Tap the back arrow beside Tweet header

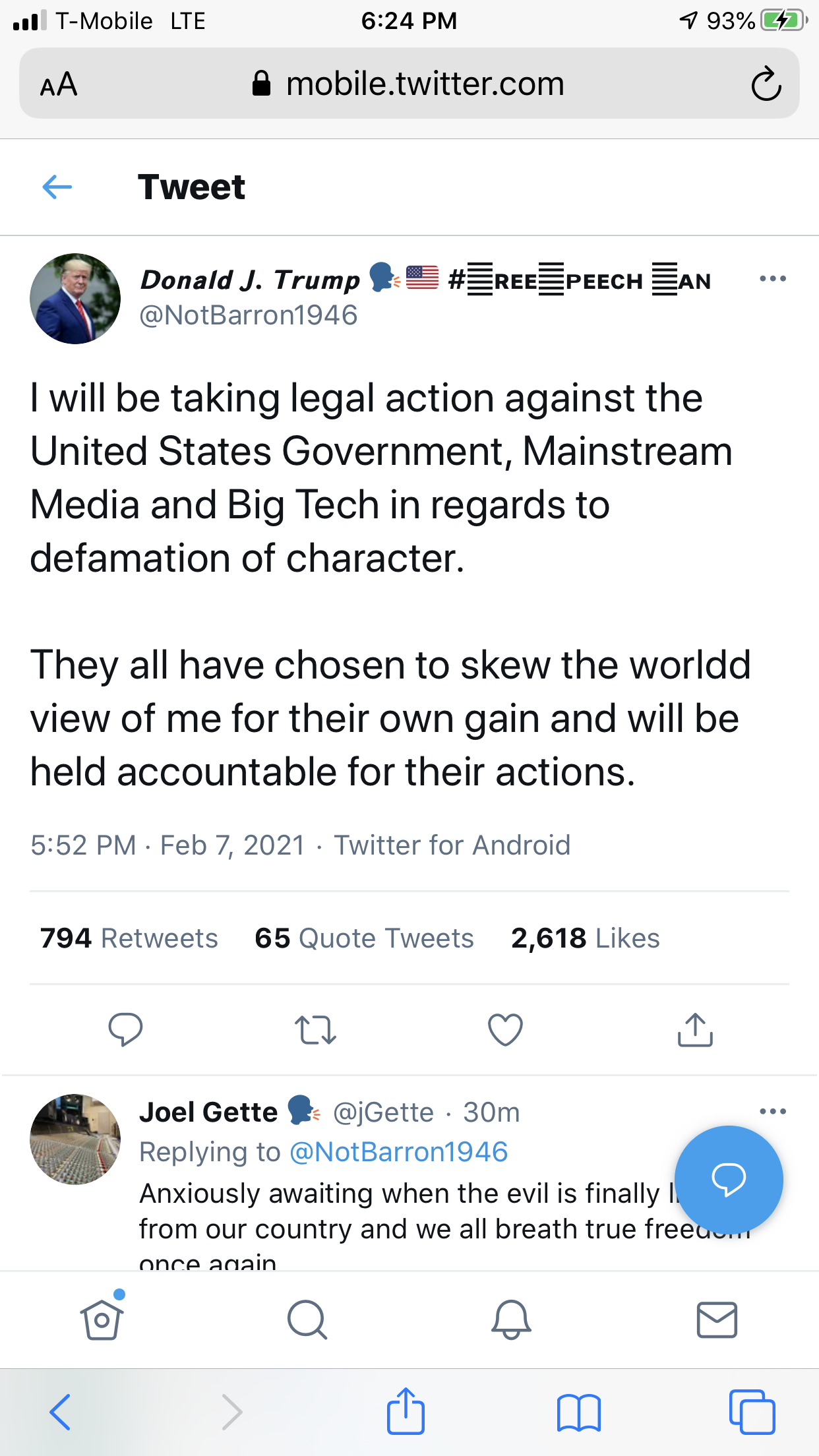tap(57, 187)
